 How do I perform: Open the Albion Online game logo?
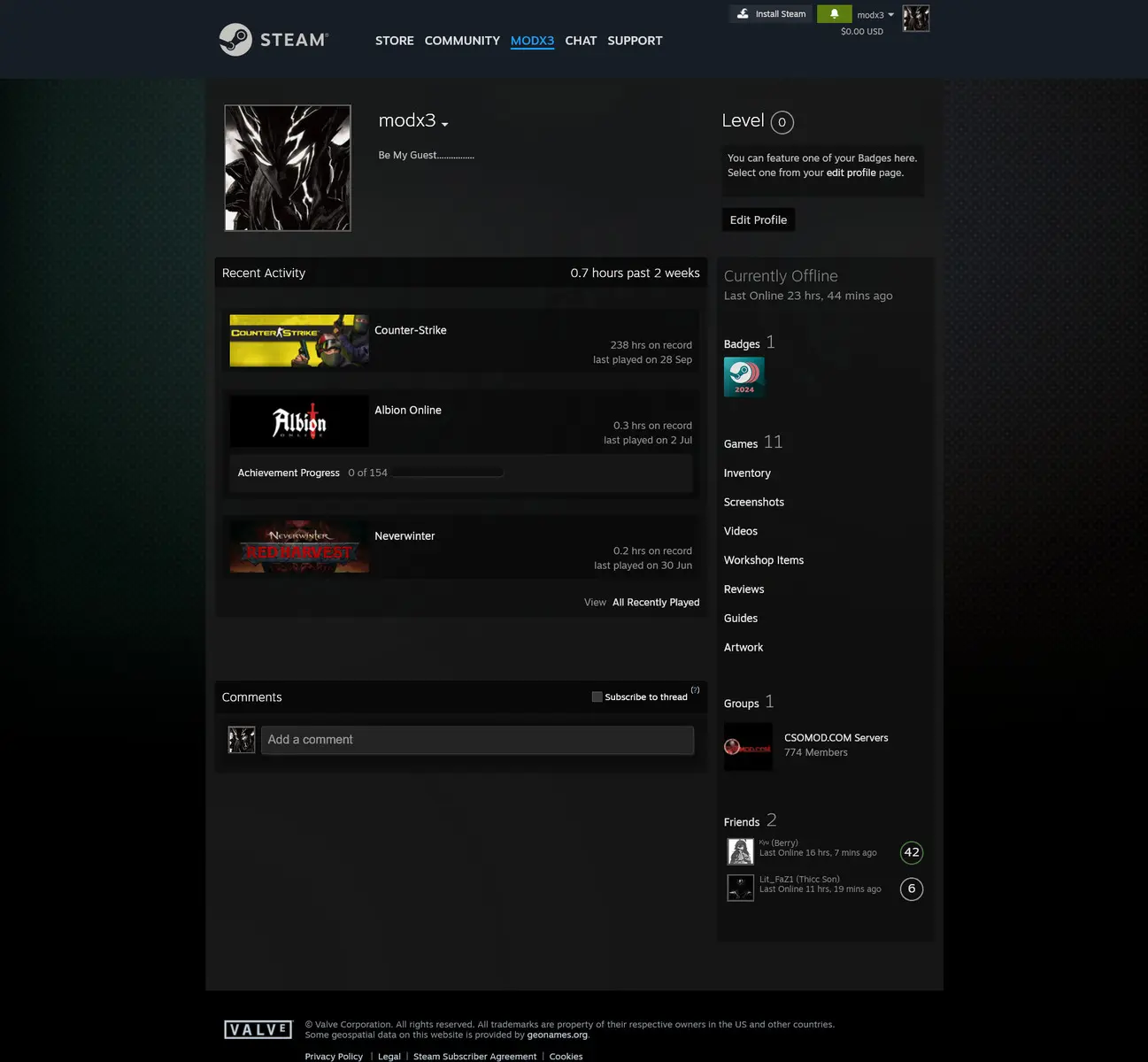[299, 421]
